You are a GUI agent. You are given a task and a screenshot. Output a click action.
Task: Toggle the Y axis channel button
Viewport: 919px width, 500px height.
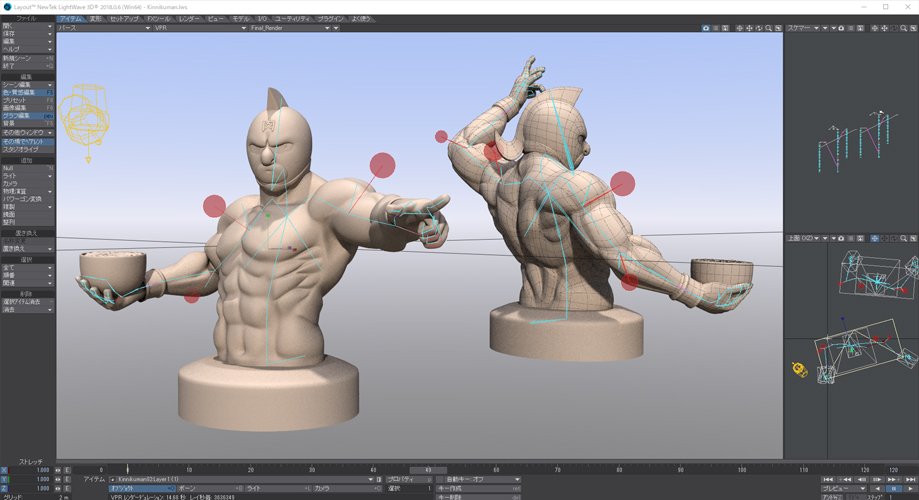click(5, 479)
